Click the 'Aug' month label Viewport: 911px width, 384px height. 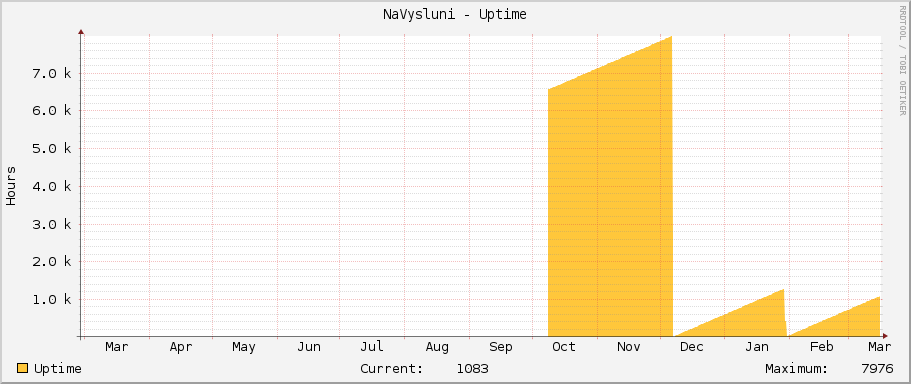pyautogui.click(x=437, y=348)
